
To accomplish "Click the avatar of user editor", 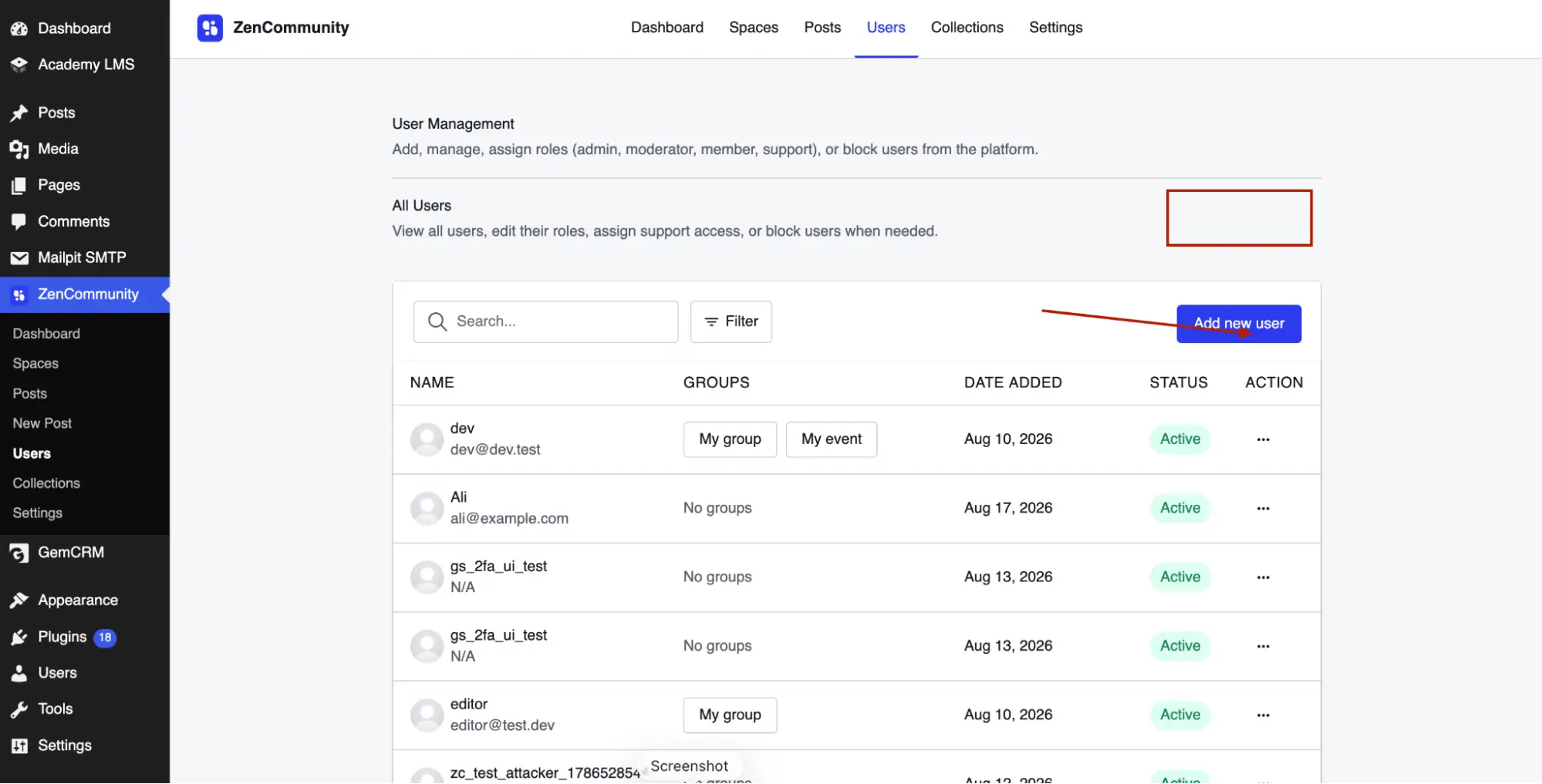I will pos(427,715).
